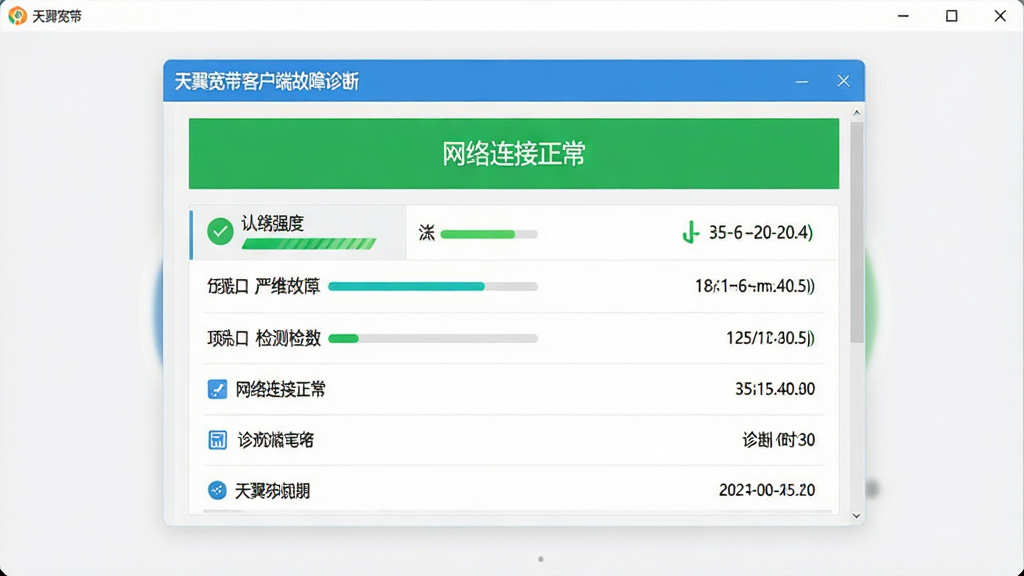Click the green 网络连接正常 status banner

point(514,153)
